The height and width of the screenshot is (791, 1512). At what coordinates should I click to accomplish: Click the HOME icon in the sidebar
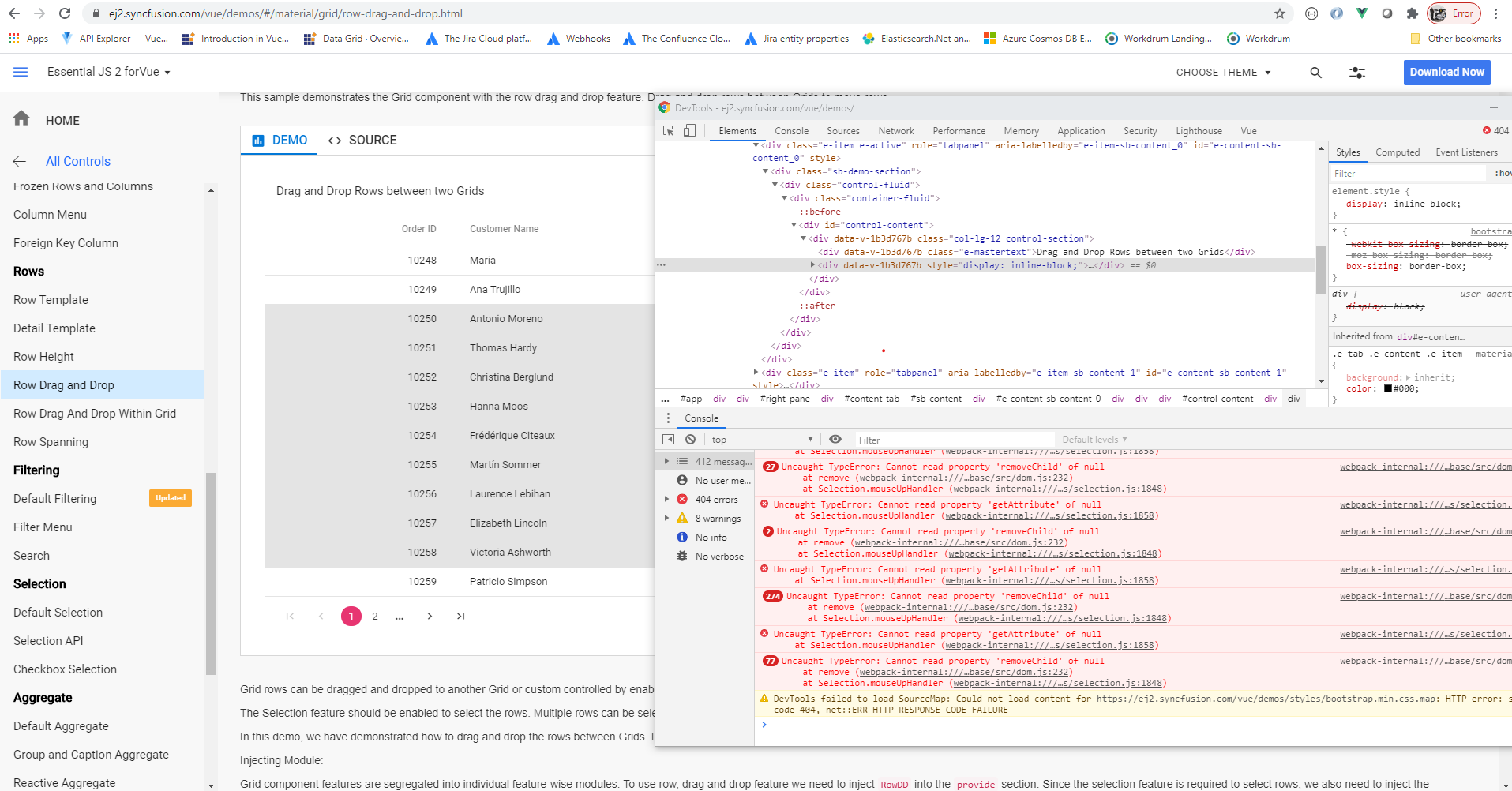21,118
